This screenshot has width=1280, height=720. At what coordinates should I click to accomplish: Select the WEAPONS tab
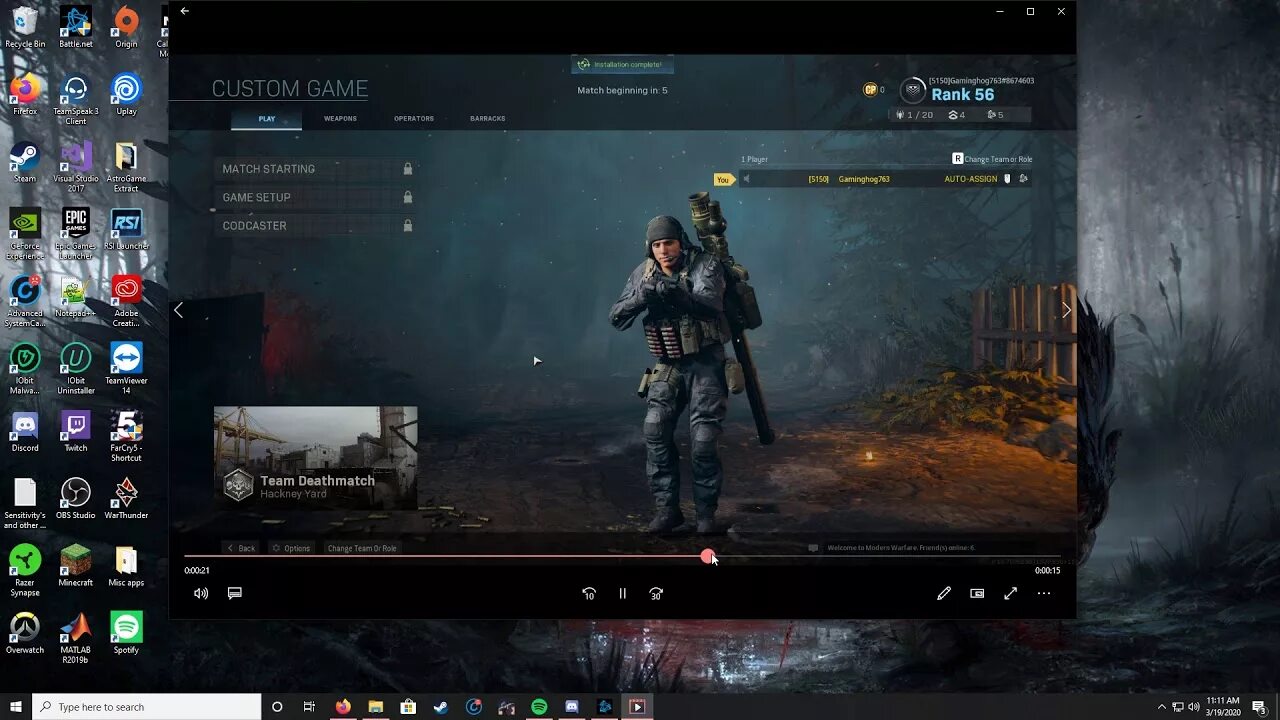point(340,118)
